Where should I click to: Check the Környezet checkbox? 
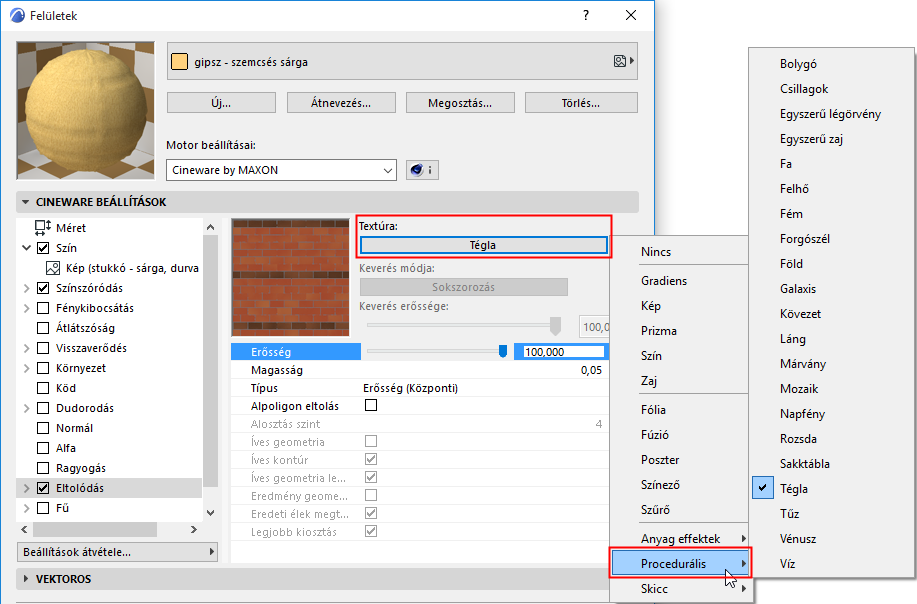pos(43,368)
